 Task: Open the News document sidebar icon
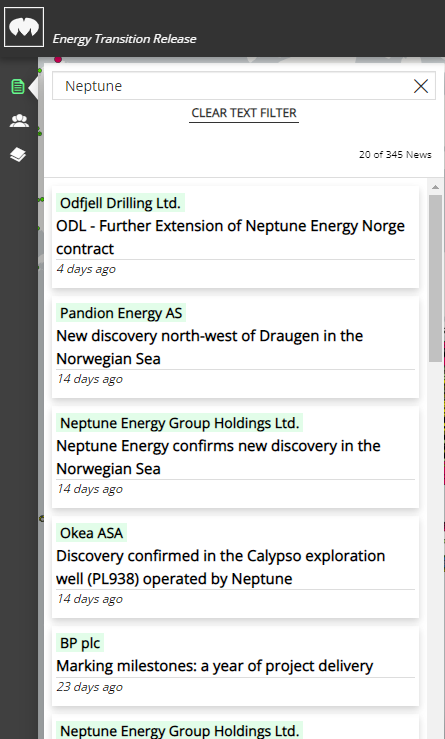18,87
